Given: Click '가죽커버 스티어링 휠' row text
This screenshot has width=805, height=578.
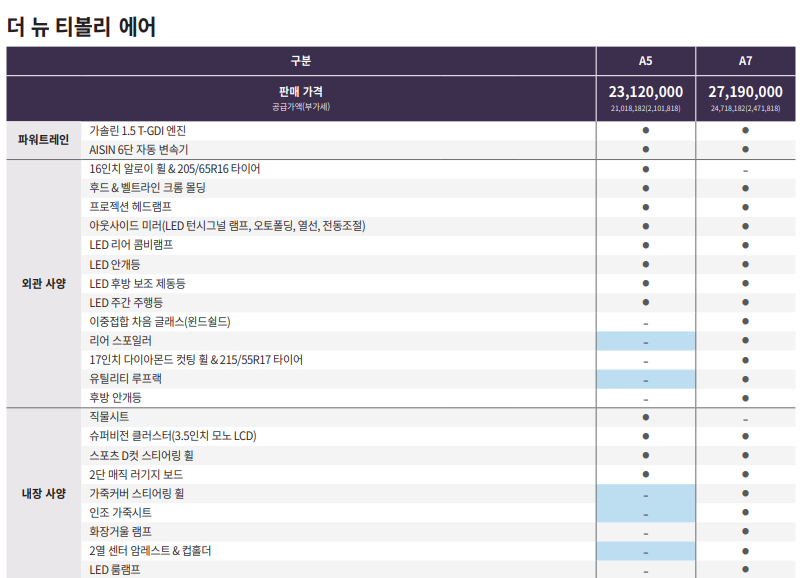Looking at the screenshot, I should click(x=137, y=494).
